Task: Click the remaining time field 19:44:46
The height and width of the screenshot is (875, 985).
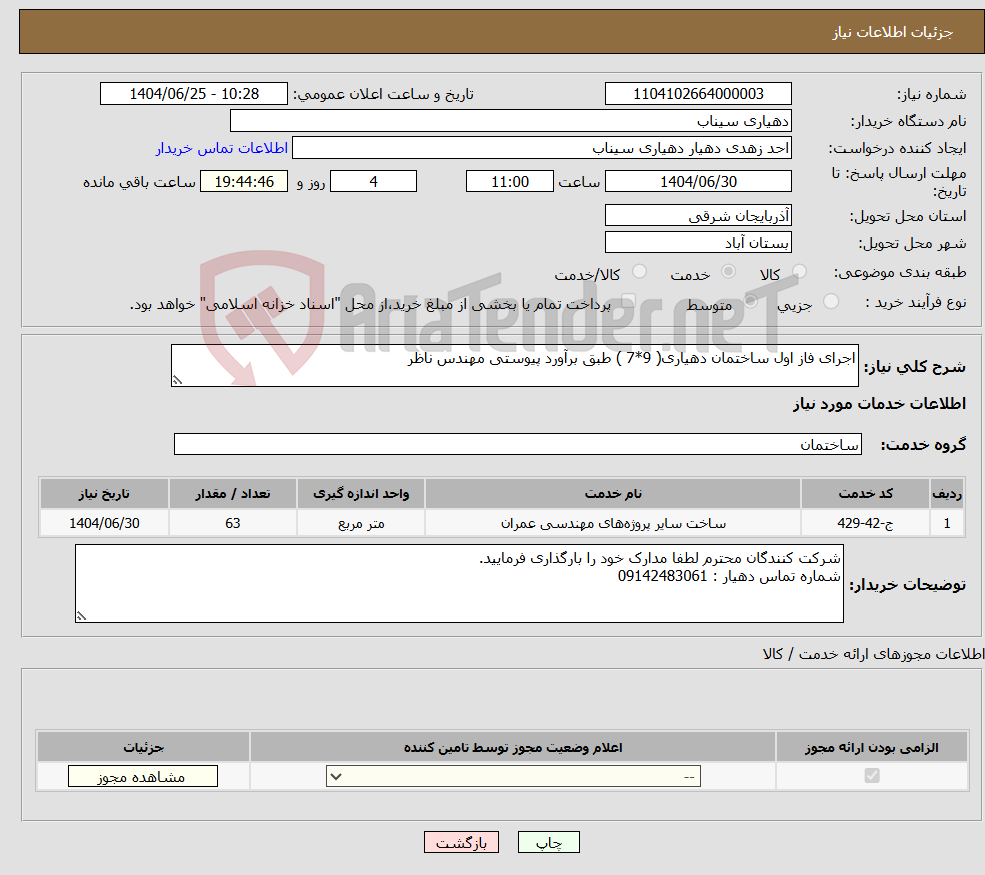Action: [244, 182]
